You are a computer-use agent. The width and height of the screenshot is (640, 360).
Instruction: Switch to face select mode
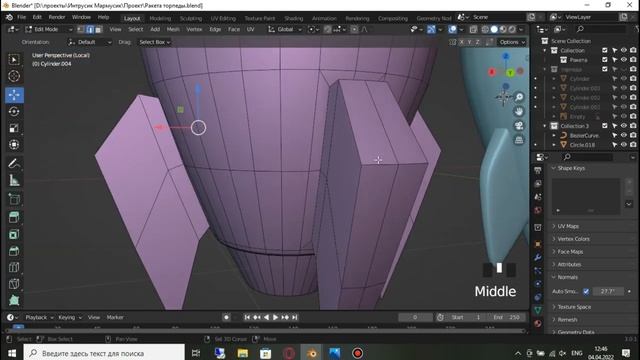(98, 29)
